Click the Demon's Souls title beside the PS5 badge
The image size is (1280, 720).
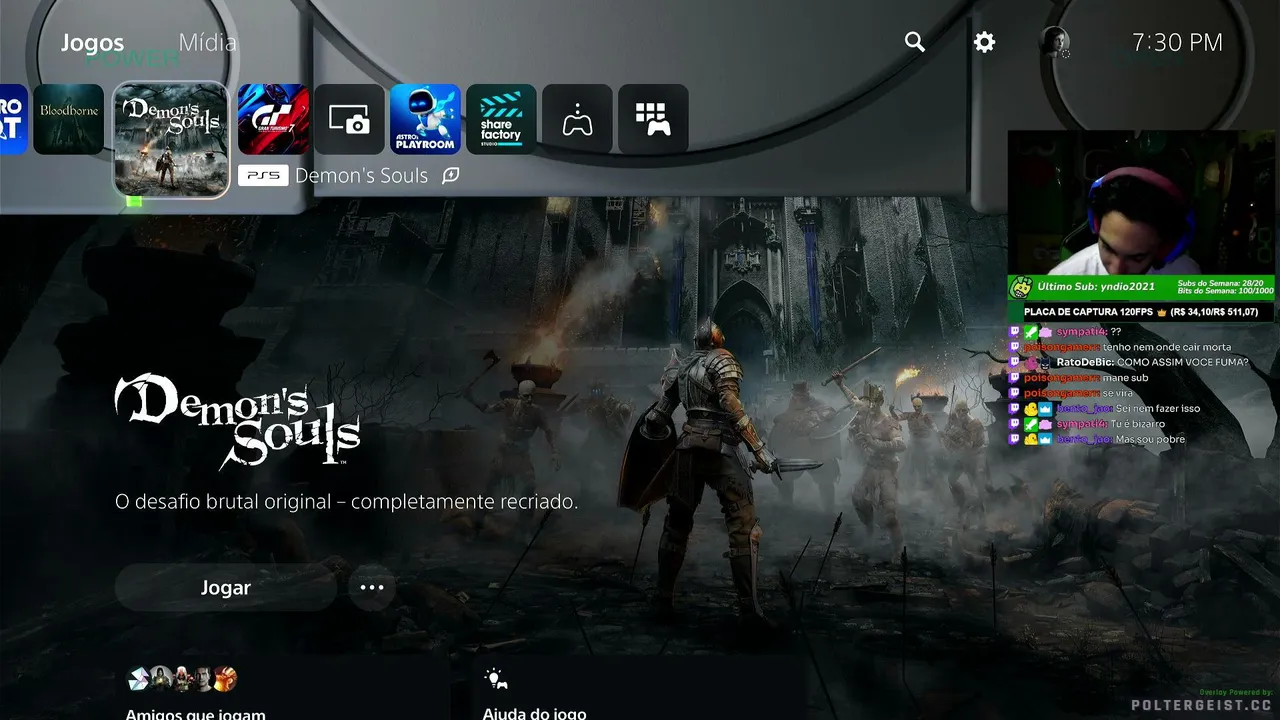362,176
